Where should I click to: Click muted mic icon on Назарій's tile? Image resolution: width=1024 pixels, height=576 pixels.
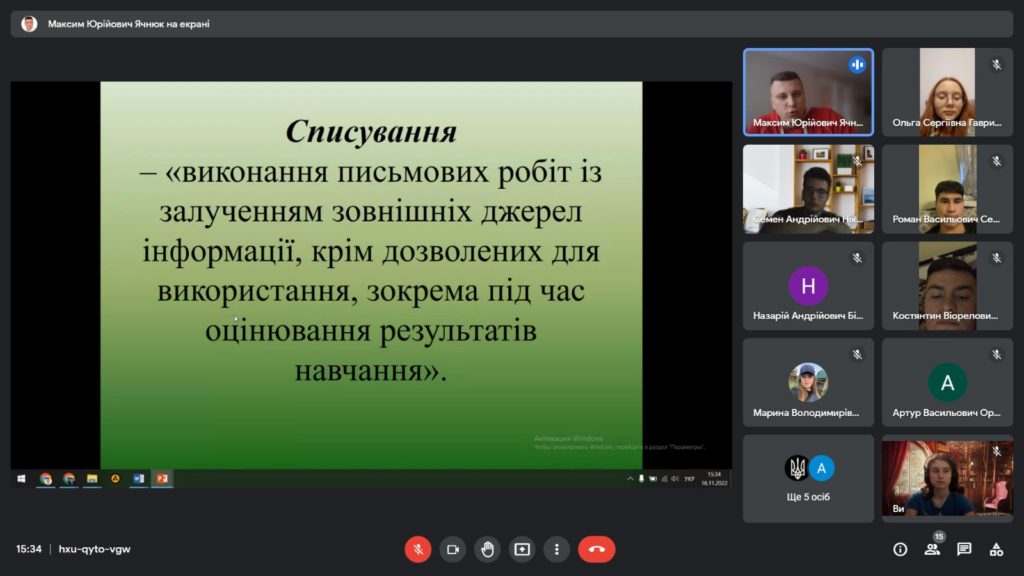(857, 258)
